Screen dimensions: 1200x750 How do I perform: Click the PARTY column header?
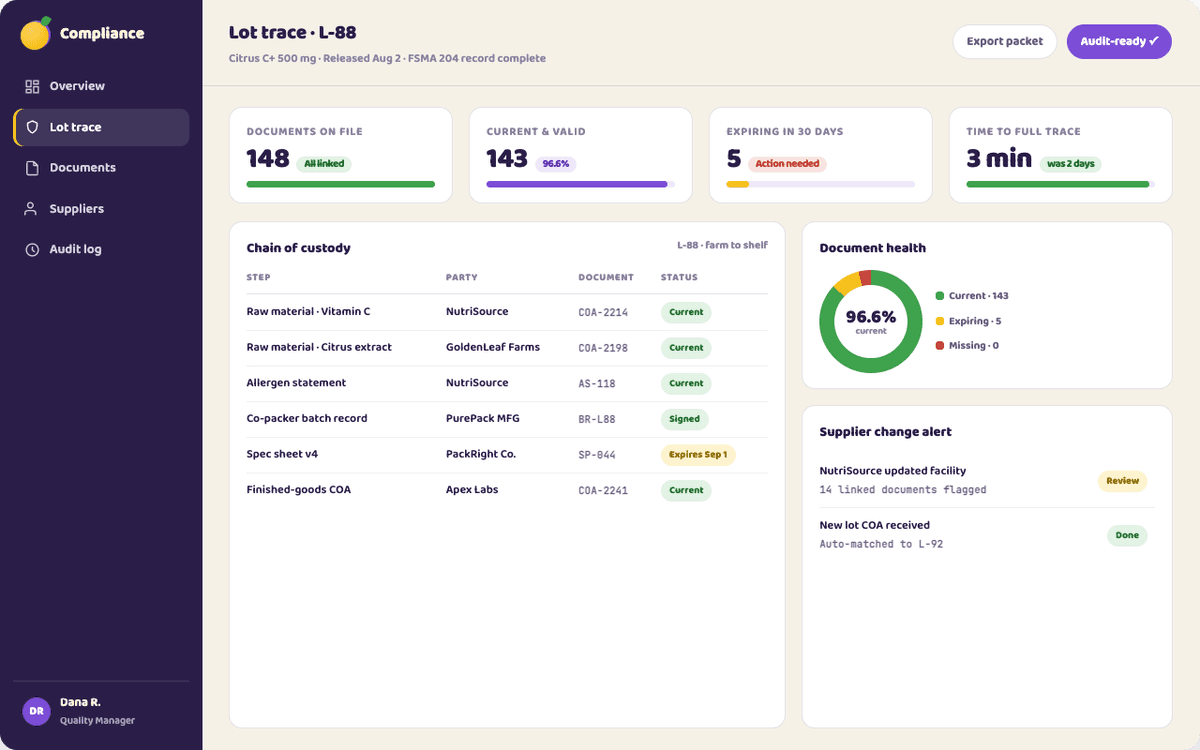click(462, 277)
